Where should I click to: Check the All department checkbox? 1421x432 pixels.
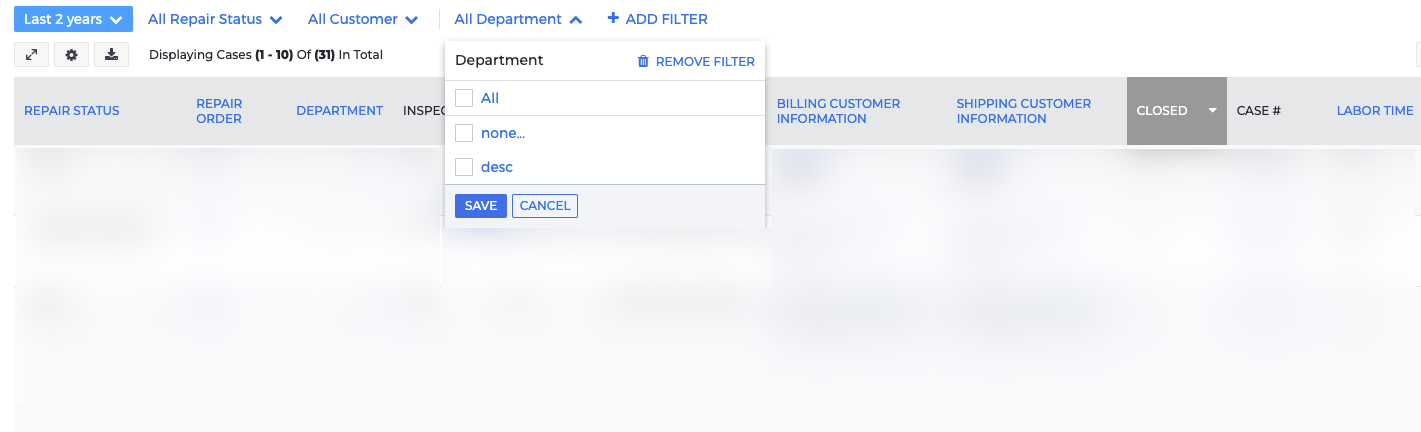[464, 98]
